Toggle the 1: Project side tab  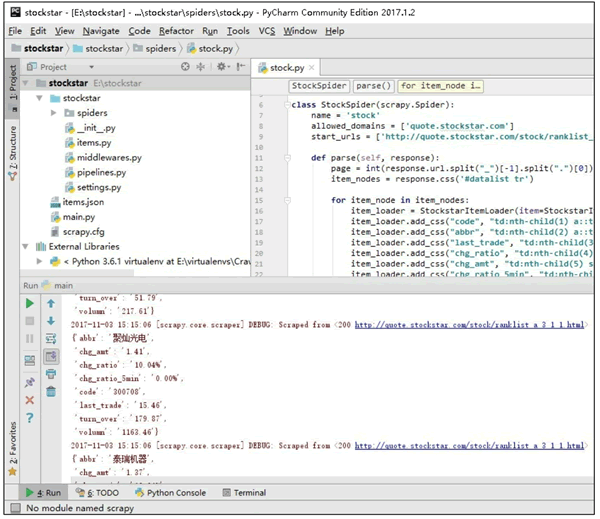tap(13, 88)
